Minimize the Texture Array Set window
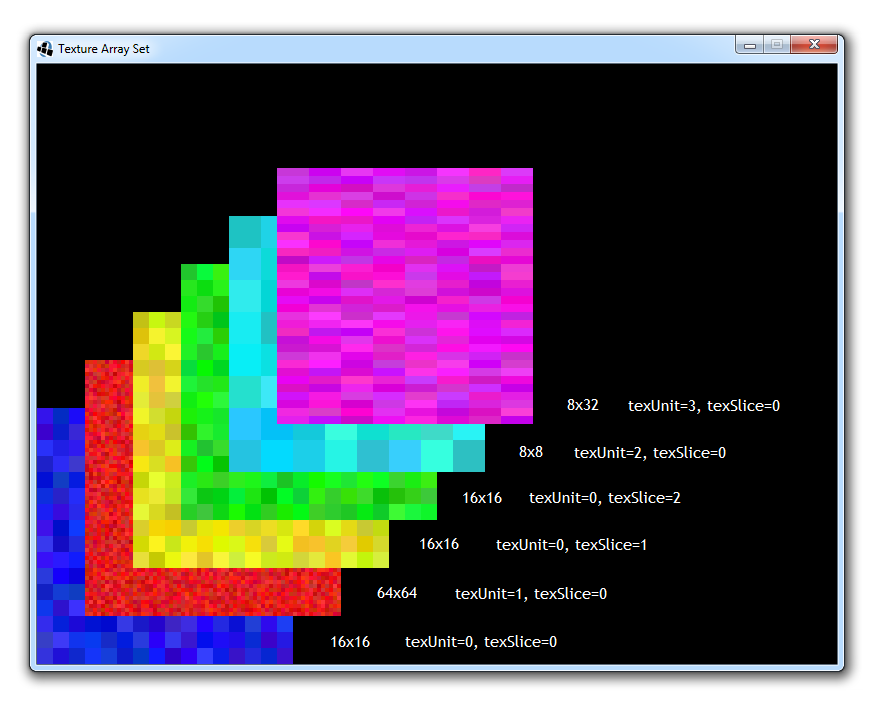 pos(750,44)
